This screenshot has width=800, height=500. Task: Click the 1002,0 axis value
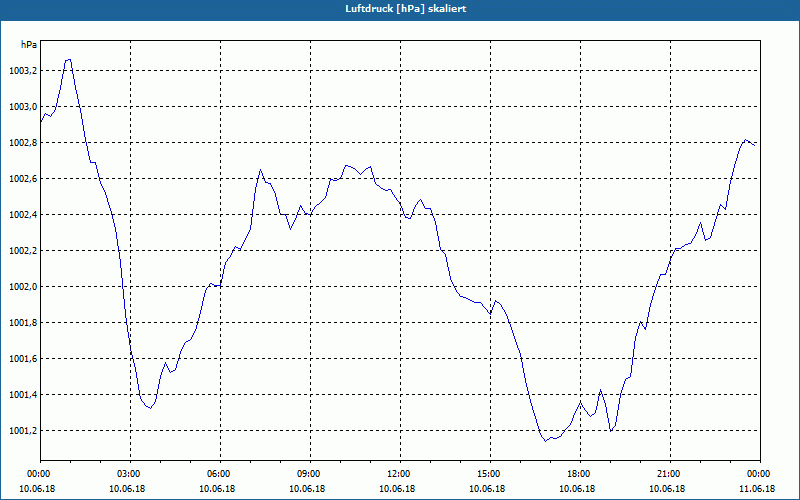click(23, 287)
